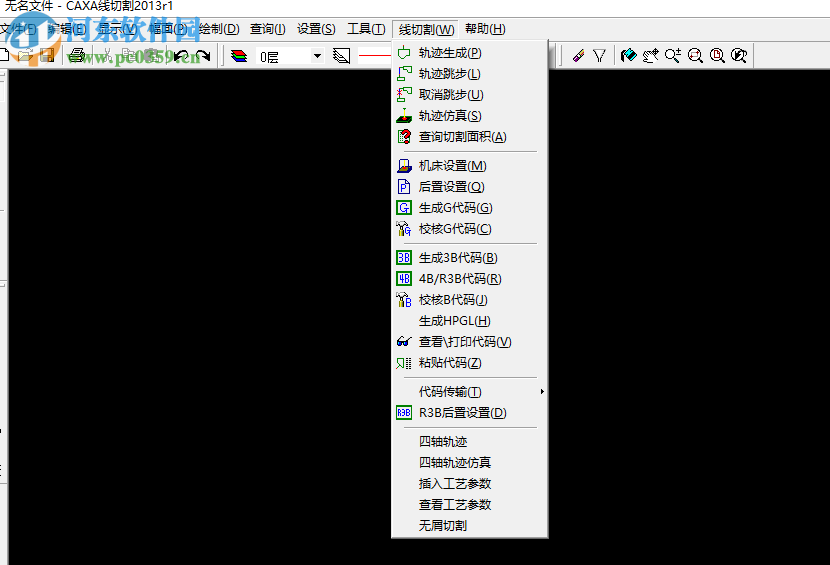
Task: Open the layer control stacked-layers icon
Action: click(x=239, y=56)
